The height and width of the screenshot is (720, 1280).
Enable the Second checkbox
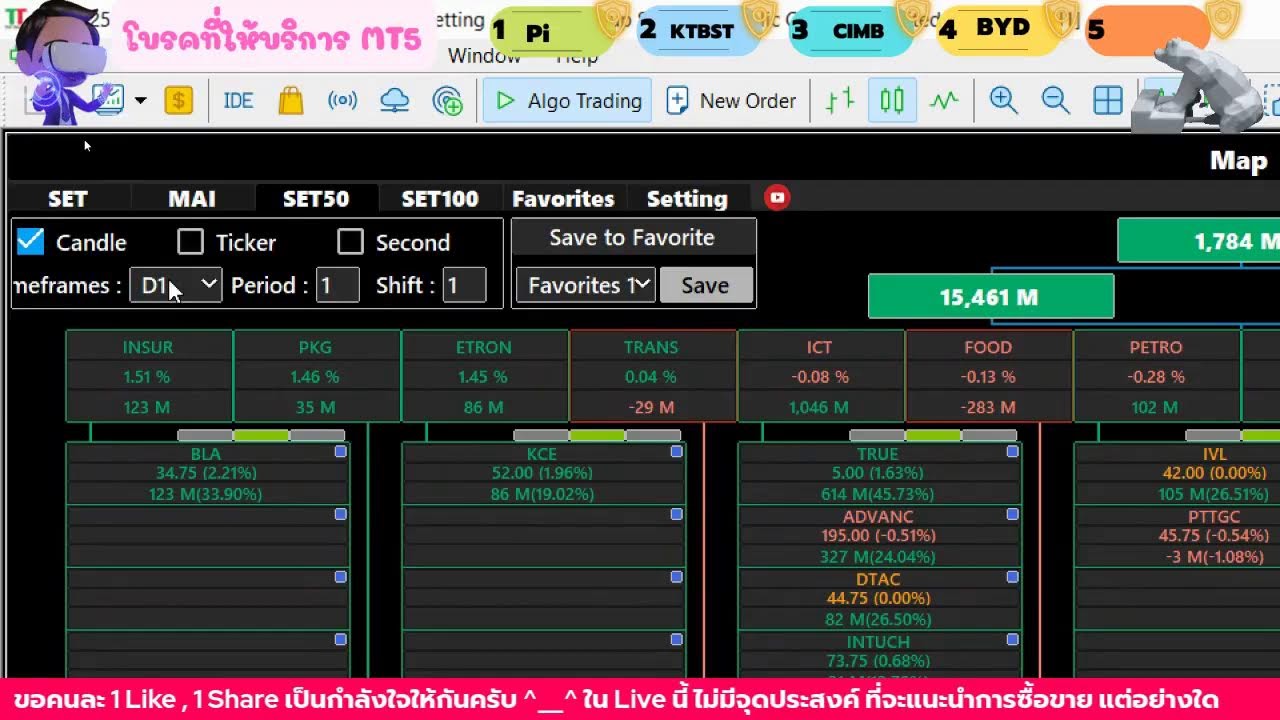350,242
